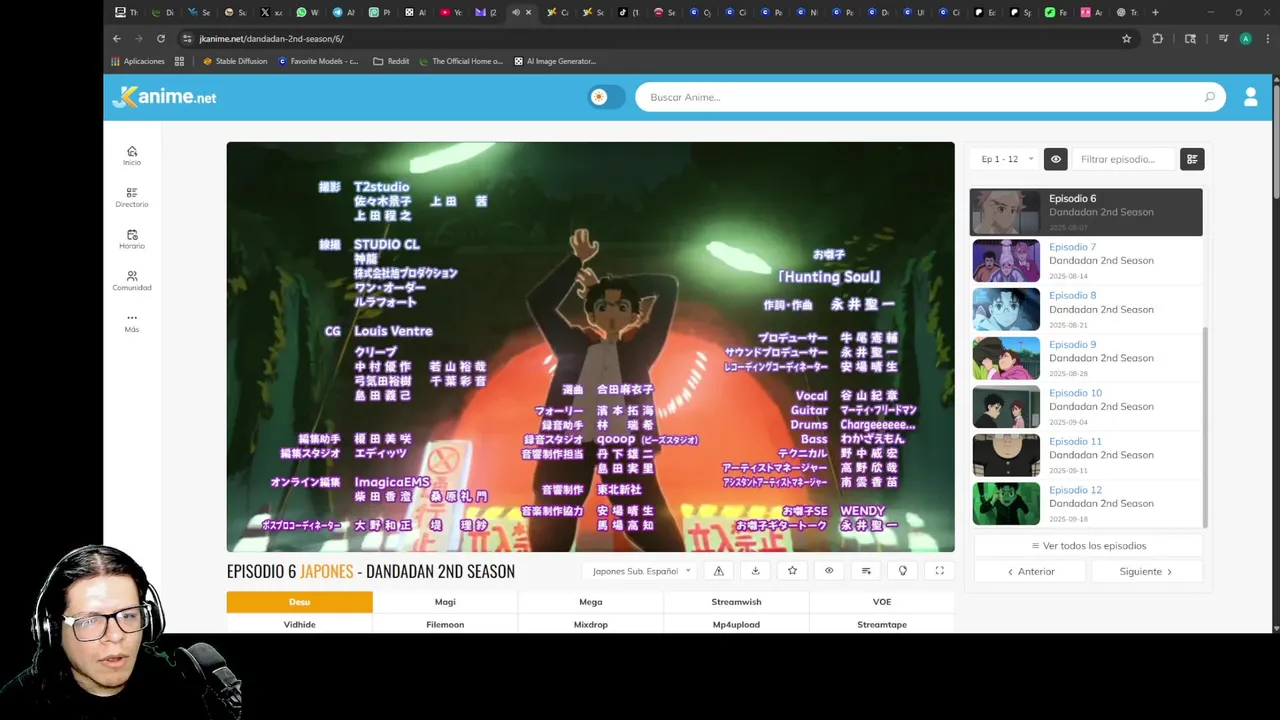Click the Episodio 12 thumbnail

[x=1006, y=503]
